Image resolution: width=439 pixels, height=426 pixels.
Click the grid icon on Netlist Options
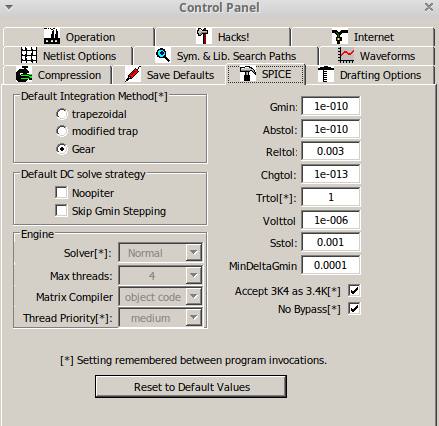pos(29,55)
